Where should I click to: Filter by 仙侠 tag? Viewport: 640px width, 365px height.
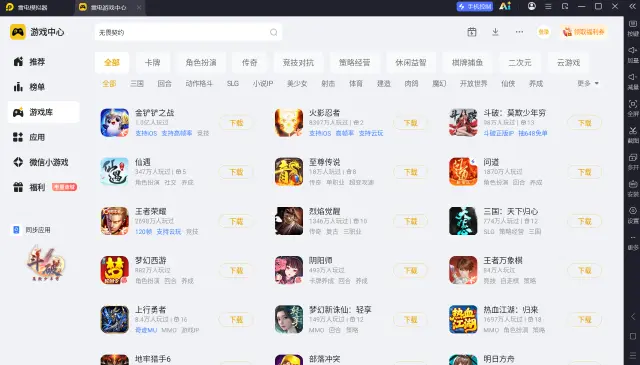click(508, 84)
